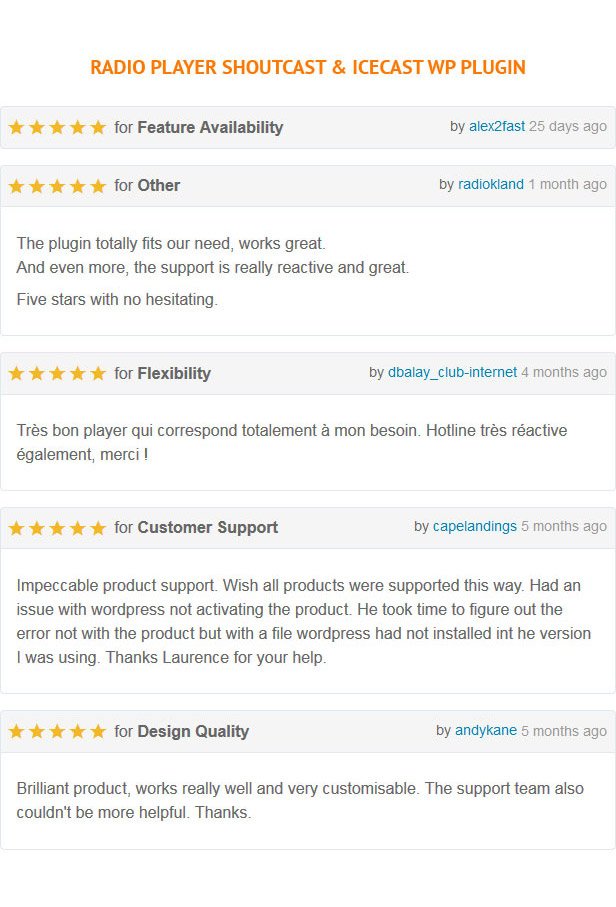Click the Impeccable product support review text
This screenshot has width=616, height=907.
coord(304,621)
